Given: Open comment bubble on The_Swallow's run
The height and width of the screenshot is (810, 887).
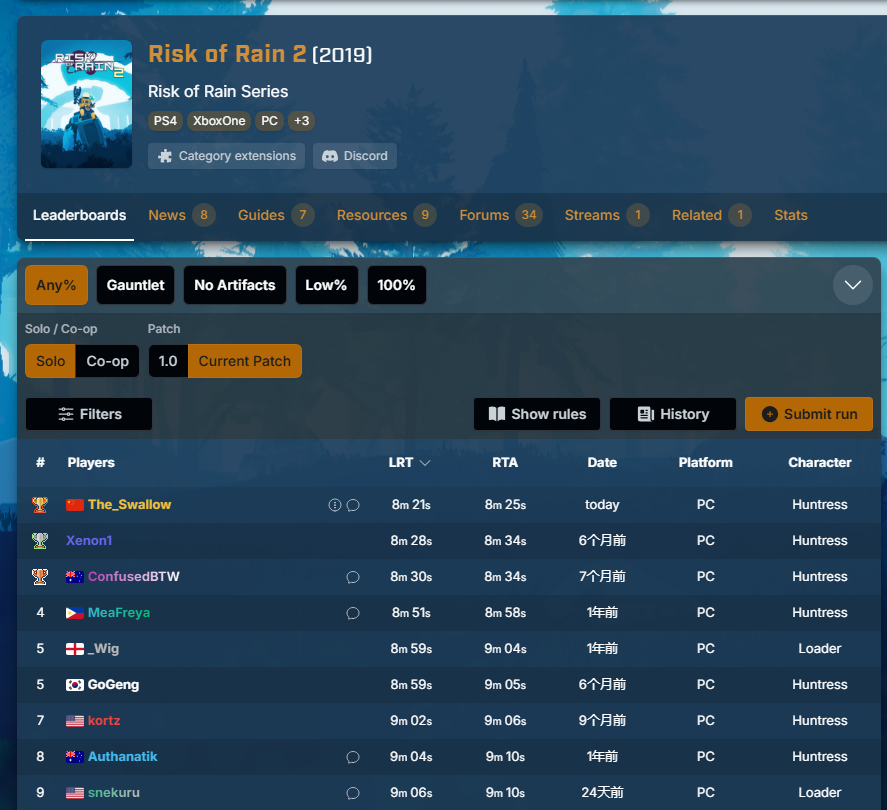Looking at the screenshot, I should pyautogui.click(x=353, y=505).
